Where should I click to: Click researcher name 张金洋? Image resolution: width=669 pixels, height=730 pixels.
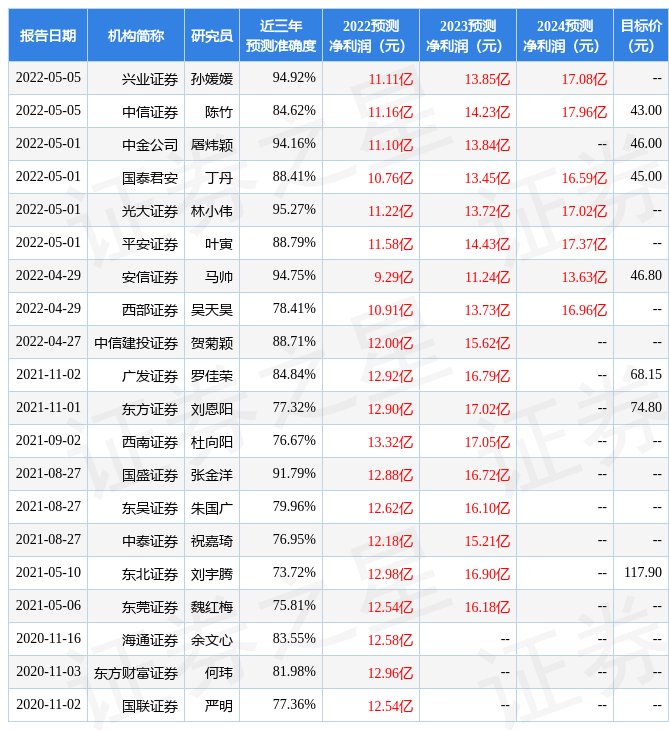coord(212,475)
